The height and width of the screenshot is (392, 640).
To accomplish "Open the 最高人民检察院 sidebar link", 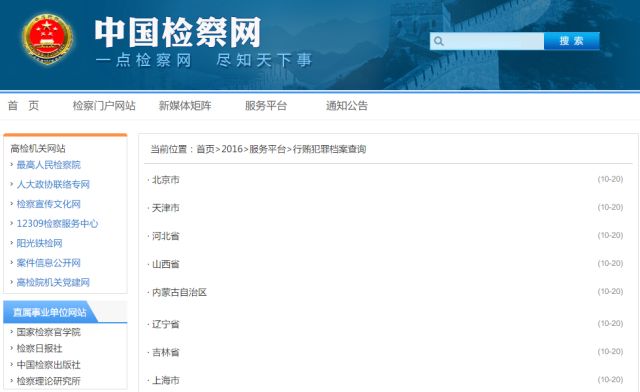I will pyautogui.click(x=49, y=165).
